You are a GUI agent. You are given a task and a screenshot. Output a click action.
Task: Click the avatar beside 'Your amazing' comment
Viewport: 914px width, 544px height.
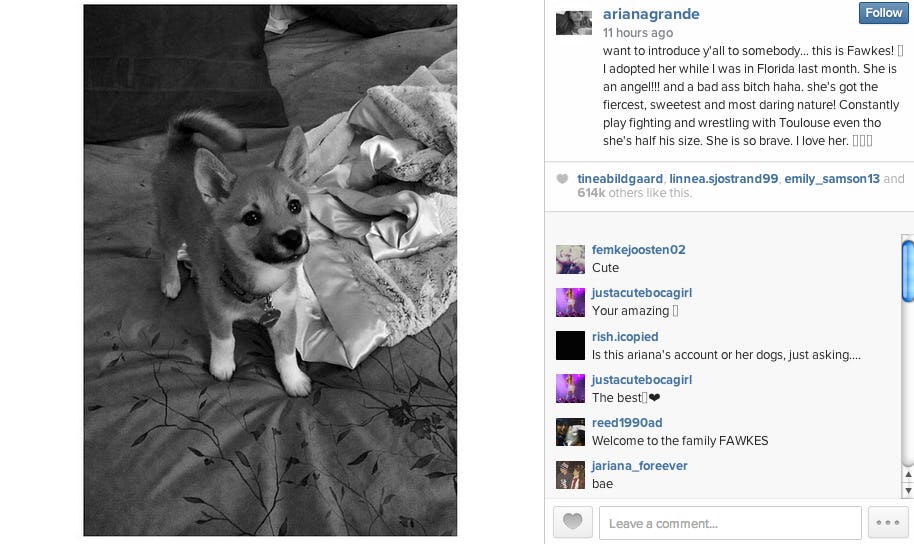570,302
